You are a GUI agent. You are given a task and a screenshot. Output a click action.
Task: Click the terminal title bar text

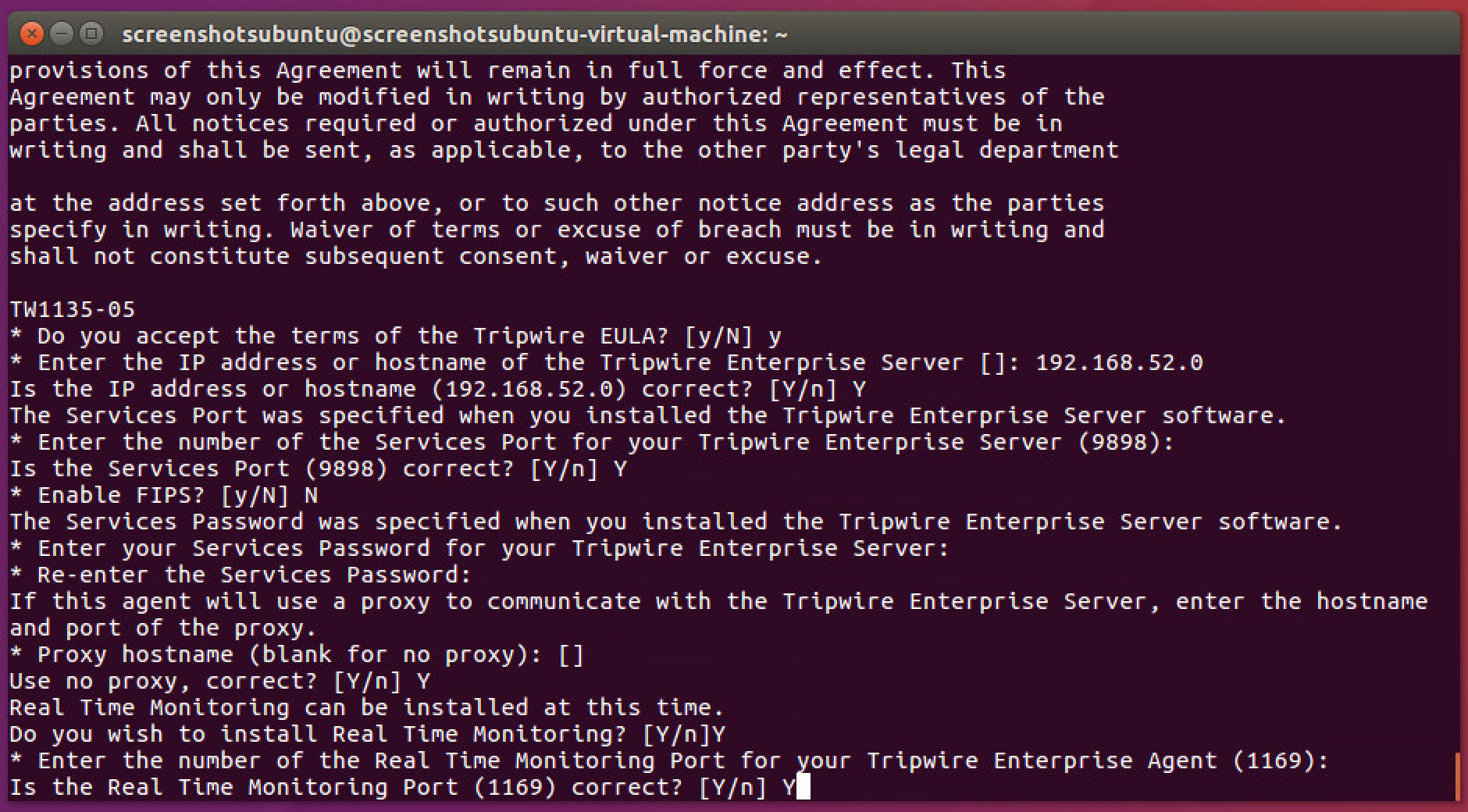(454, 34)
